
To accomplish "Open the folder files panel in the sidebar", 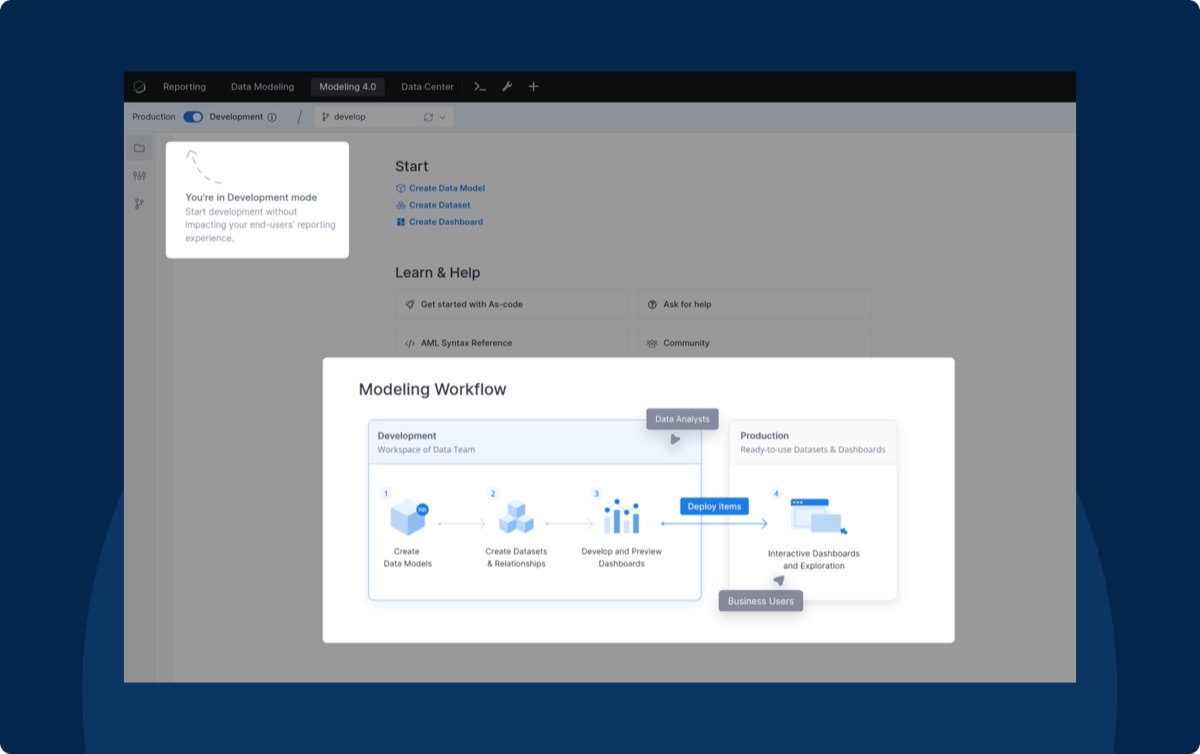I will pyautogui.click(x=139, y=148).
